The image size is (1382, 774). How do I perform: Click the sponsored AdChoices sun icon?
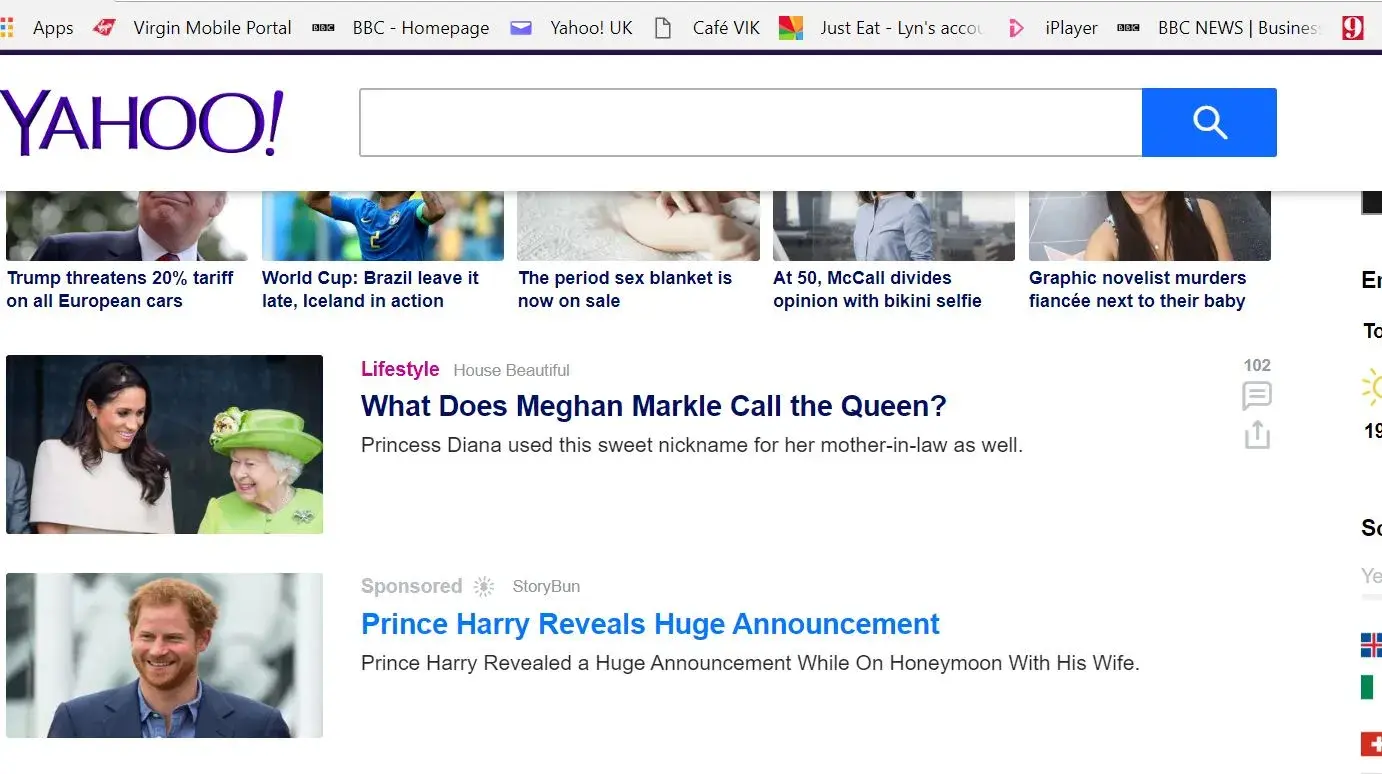coord(484,586)
